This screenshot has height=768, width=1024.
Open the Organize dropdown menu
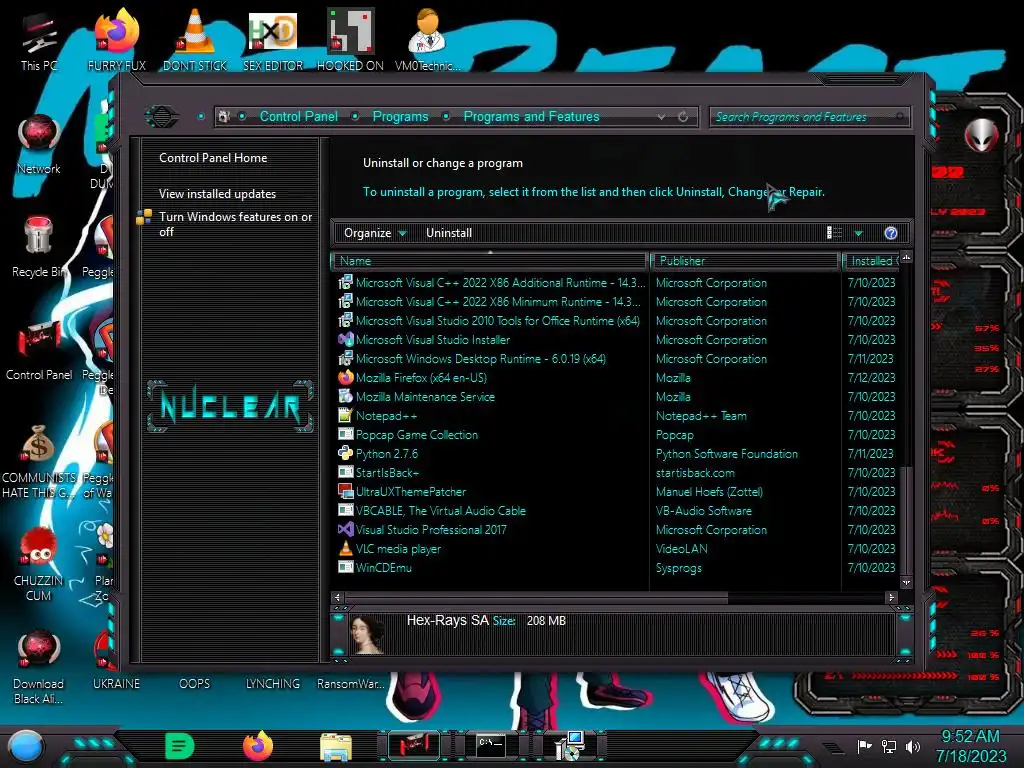375,233
